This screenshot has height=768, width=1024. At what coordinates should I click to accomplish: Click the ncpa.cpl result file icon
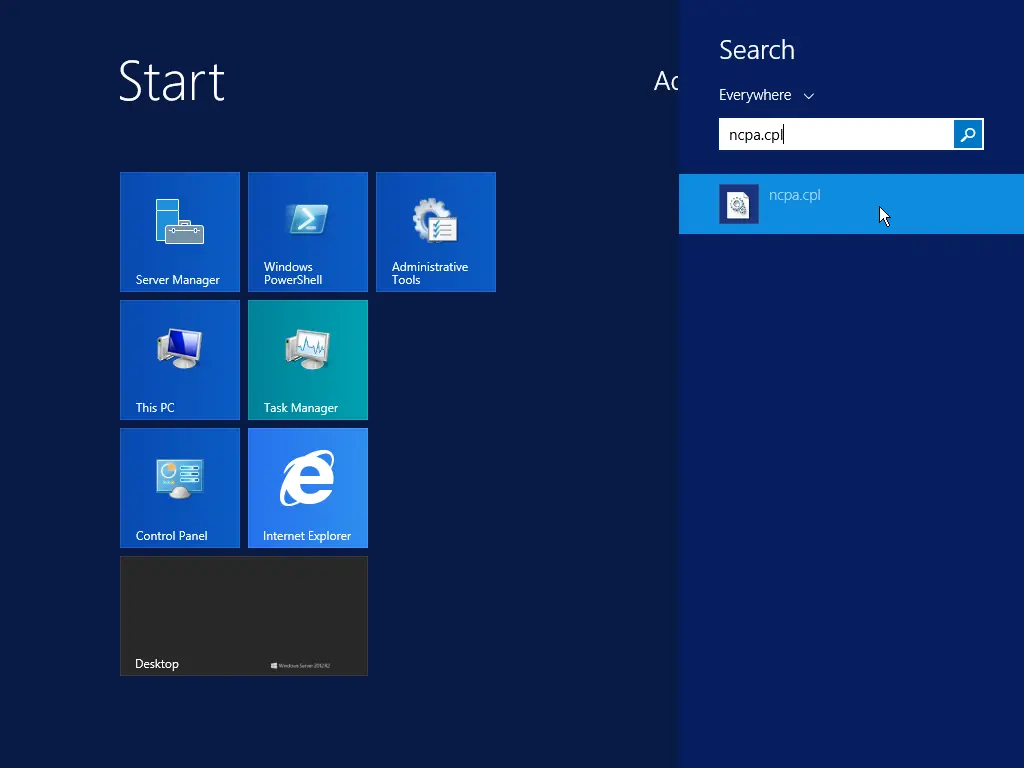pyautogui.click(x=738, y=204)
